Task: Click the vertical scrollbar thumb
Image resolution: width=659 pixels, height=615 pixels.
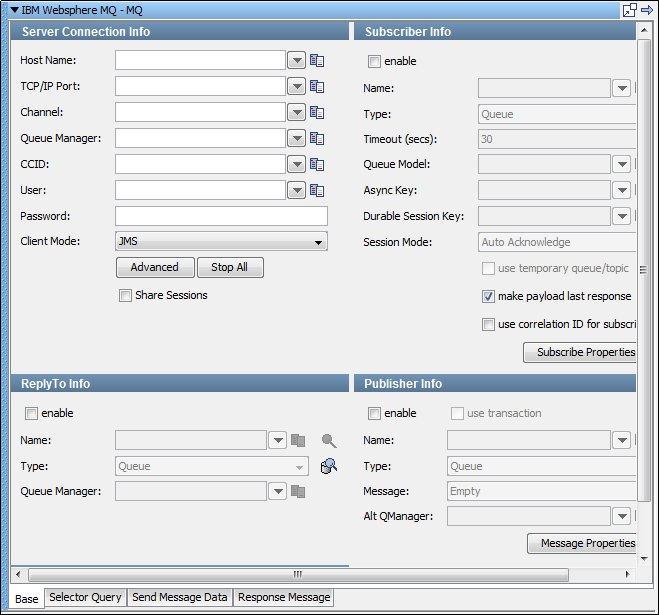Action: (643, 270)
